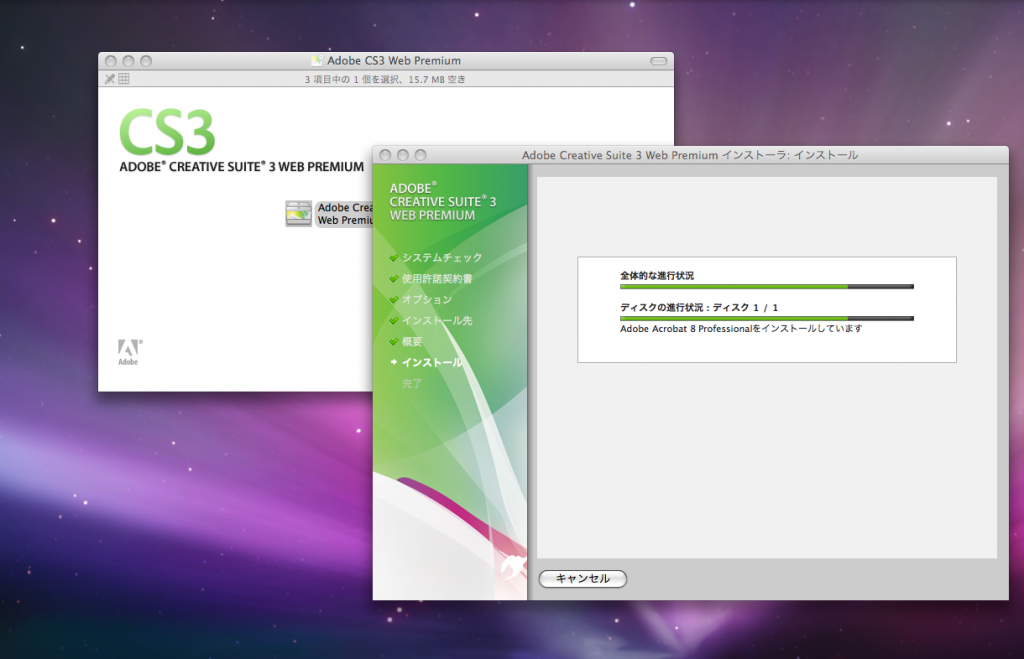The width and height of the screenshot is (1024, 659).
Task: Select the 概要 step in the installer sidebar
Action: tap(412, 342)
